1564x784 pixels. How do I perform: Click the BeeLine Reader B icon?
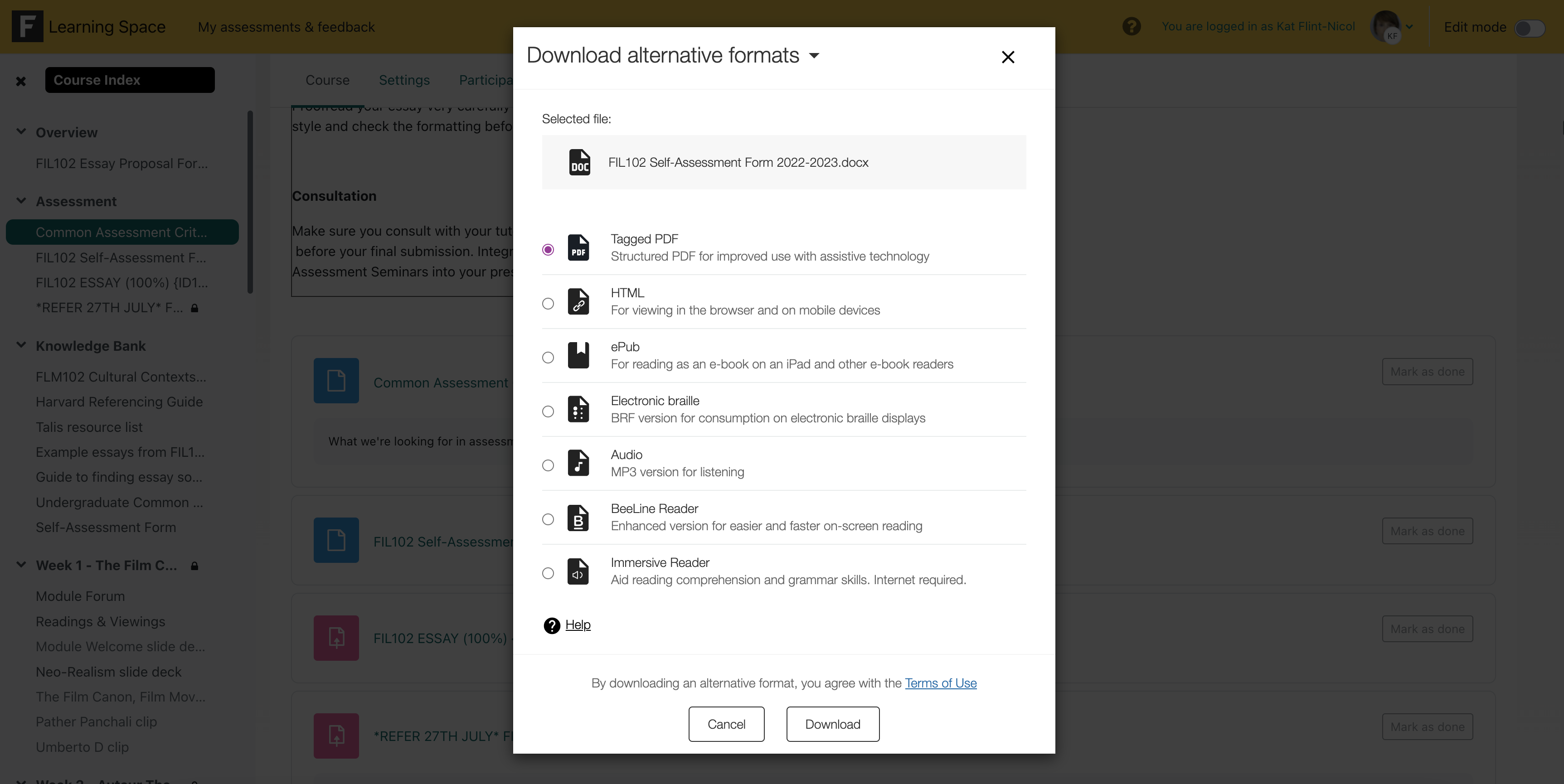coord(578,518)
